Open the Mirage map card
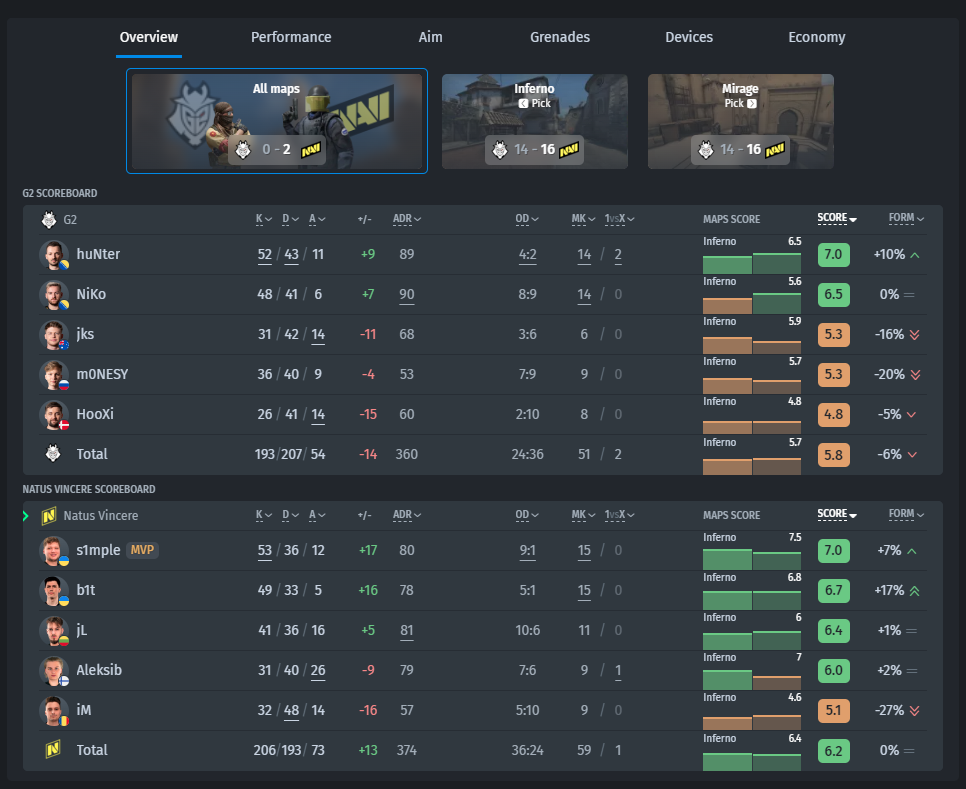966x789 pixels. tap(741, 121)
